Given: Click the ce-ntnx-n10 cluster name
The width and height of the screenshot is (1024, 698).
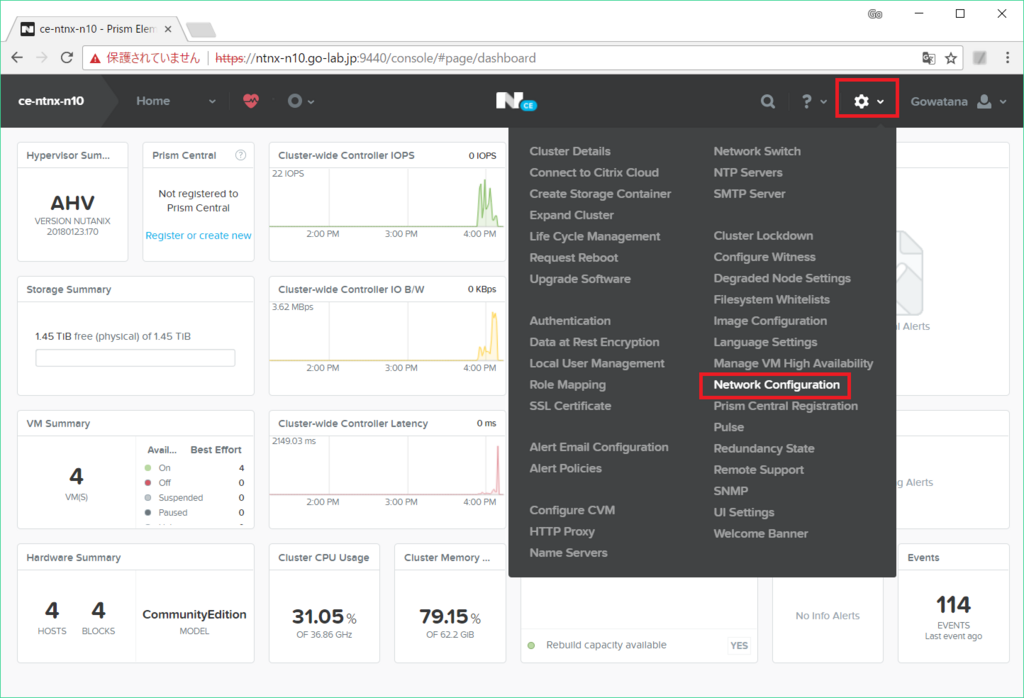Looking at the screenshot, I should coord(51,101).
